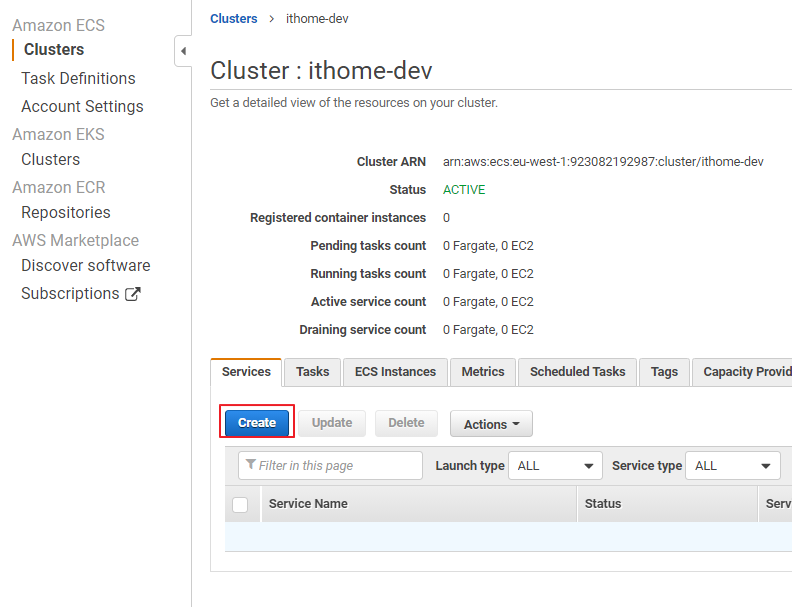Image resolution: width=792 pixels, height=607 pixels.
Task: Click the Cluster : ithome-dev page title
Action: pos(321,70)
